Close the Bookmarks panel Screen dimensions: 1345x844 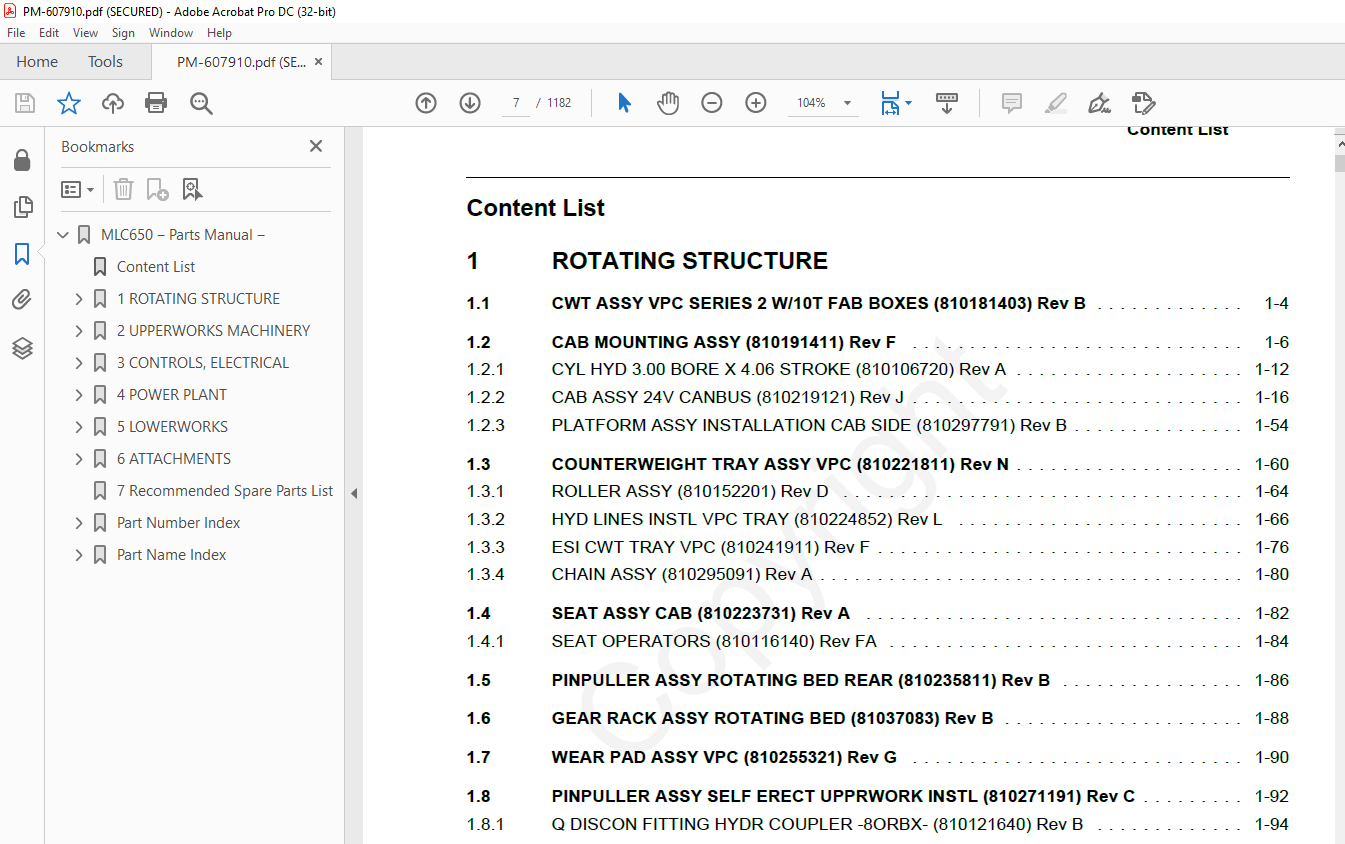316,146
